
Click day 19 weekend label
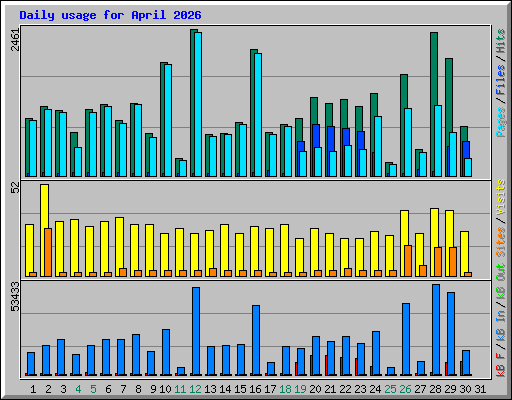pos(300,389)
